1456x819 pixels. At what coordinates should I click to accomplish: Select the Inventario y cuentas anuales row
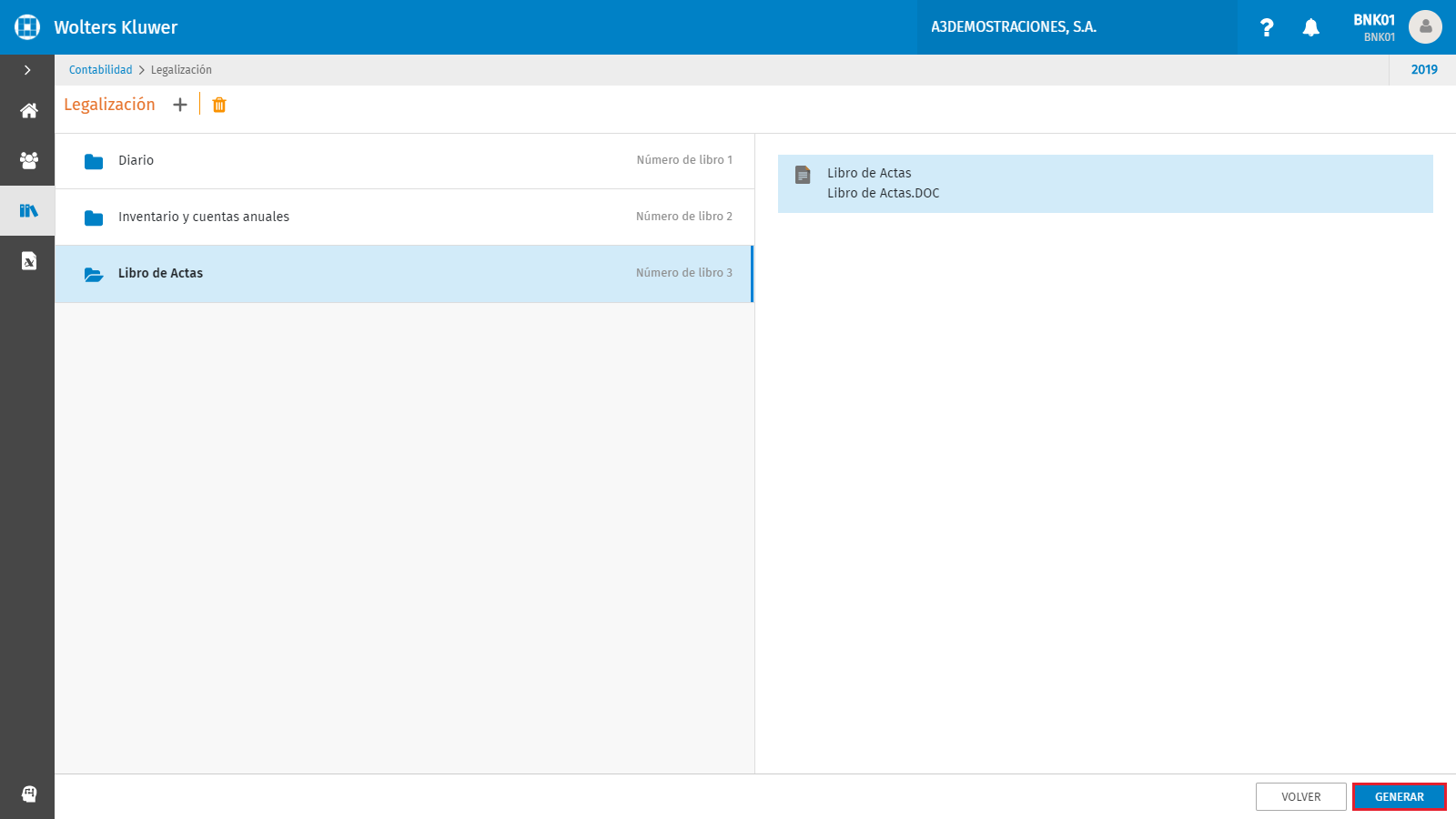(405, 217)
